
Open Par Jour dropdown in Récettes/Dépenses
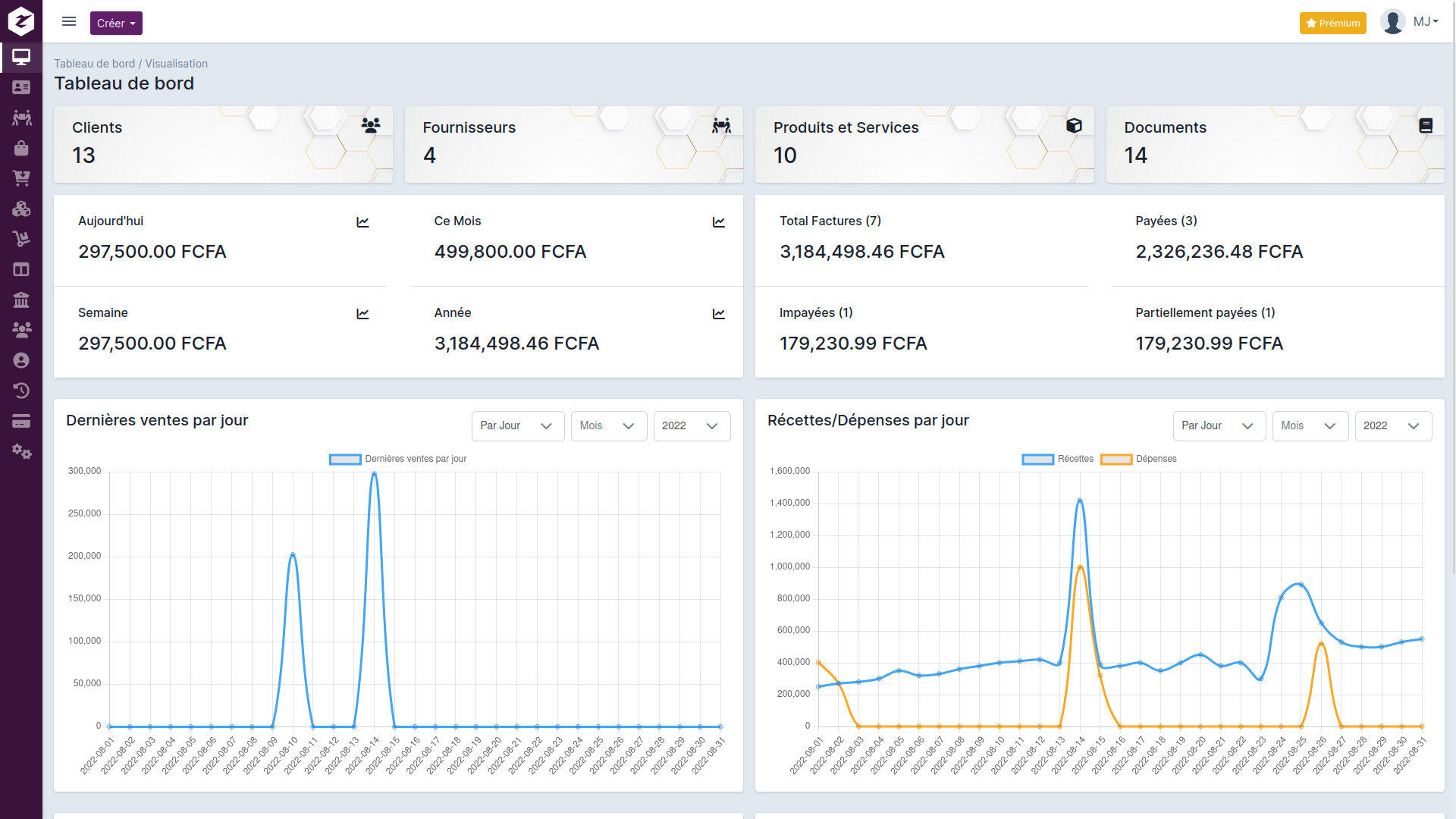(x=1219, y=426)
